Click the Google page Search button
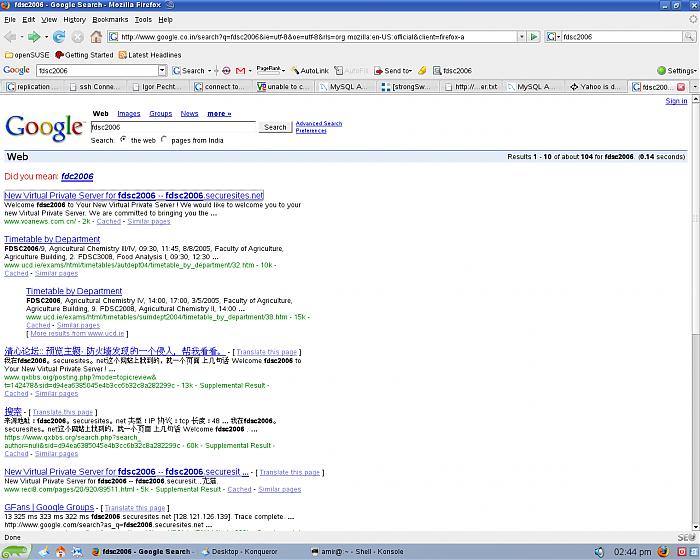 [x=275, y=127]
